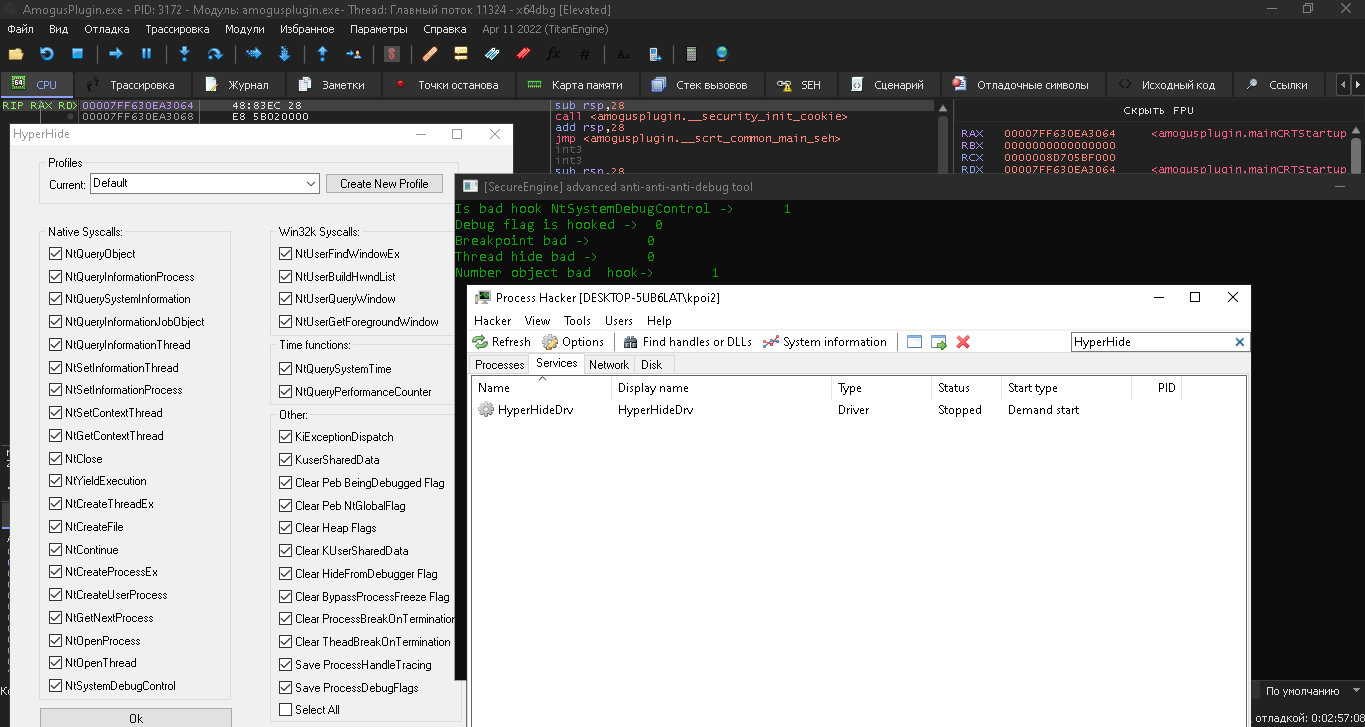This screenshot has height=727, width=1365.
Task: Select the call __security_init_cookie disassembly line
Action: point(700,117)
